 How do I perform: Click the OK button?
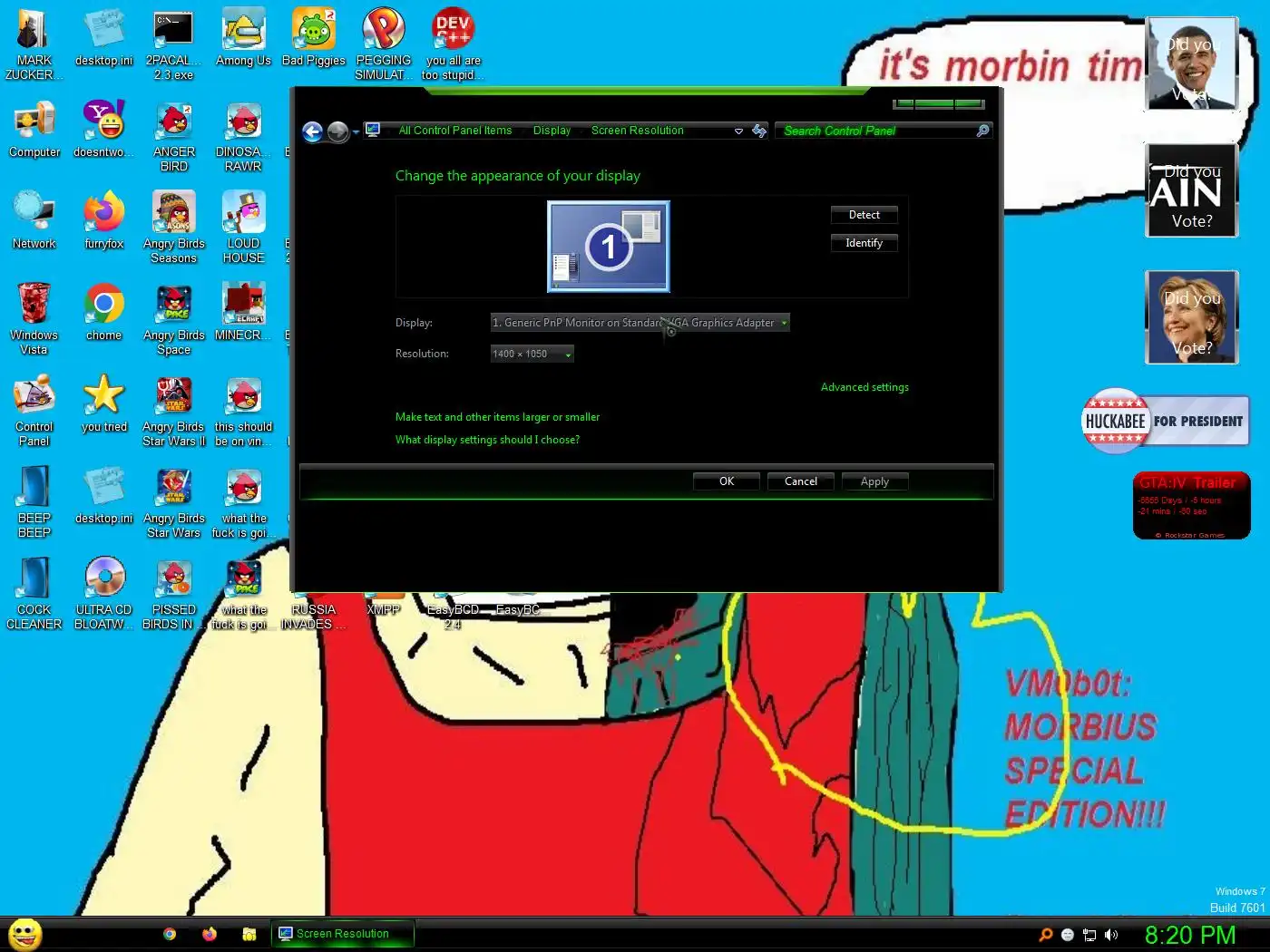(x=727, y=481)
